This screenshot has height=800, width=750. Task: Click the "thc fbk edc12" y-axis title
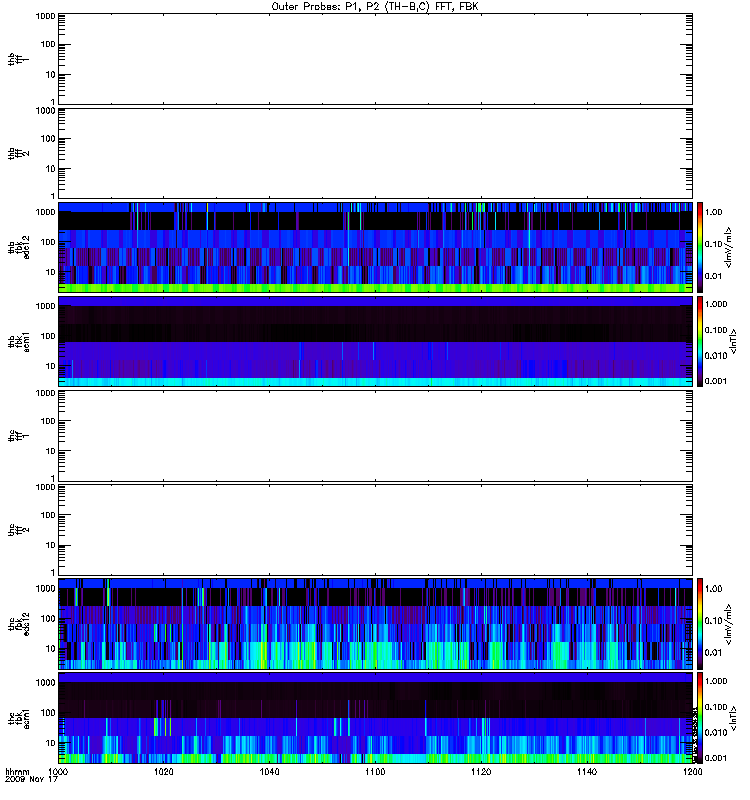coord(19,624)
